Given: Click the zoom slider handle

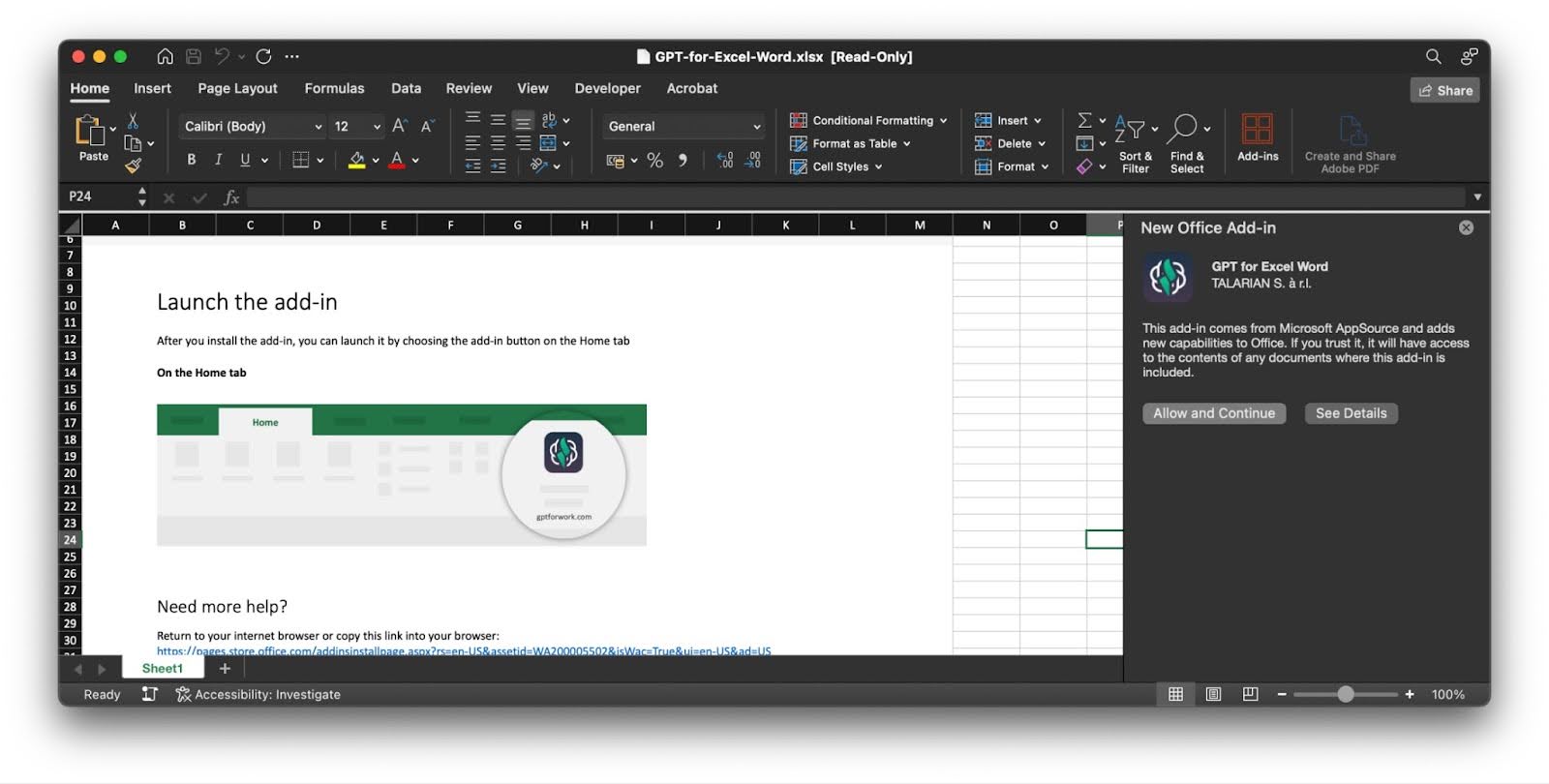Looking at the screenshot, I should 1345,694.
